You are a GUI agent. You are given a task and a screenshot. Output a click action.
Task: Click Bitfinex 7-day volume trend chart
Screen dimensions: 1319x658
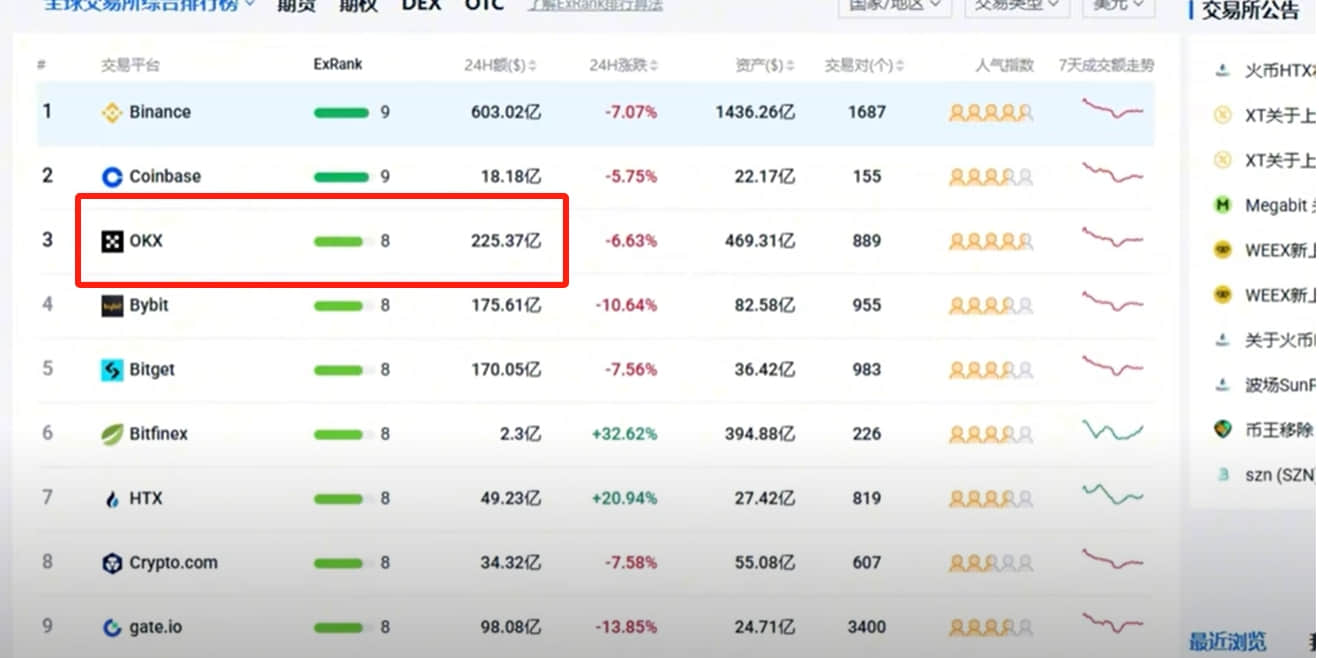tap(1112, 432)
